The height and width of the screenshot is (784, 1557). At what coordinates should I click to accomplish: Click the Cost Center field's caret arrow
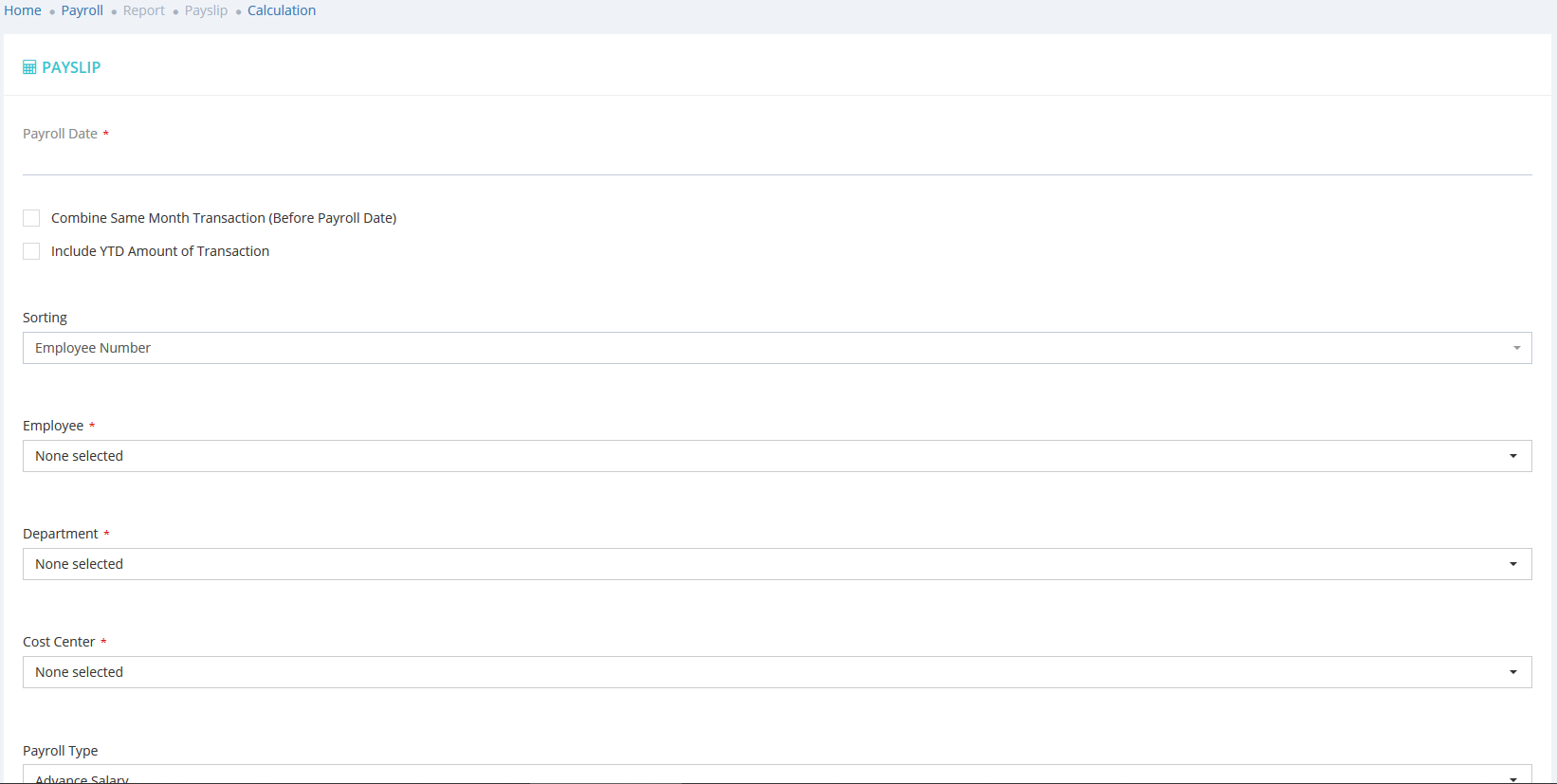[x=1513, y=672]
